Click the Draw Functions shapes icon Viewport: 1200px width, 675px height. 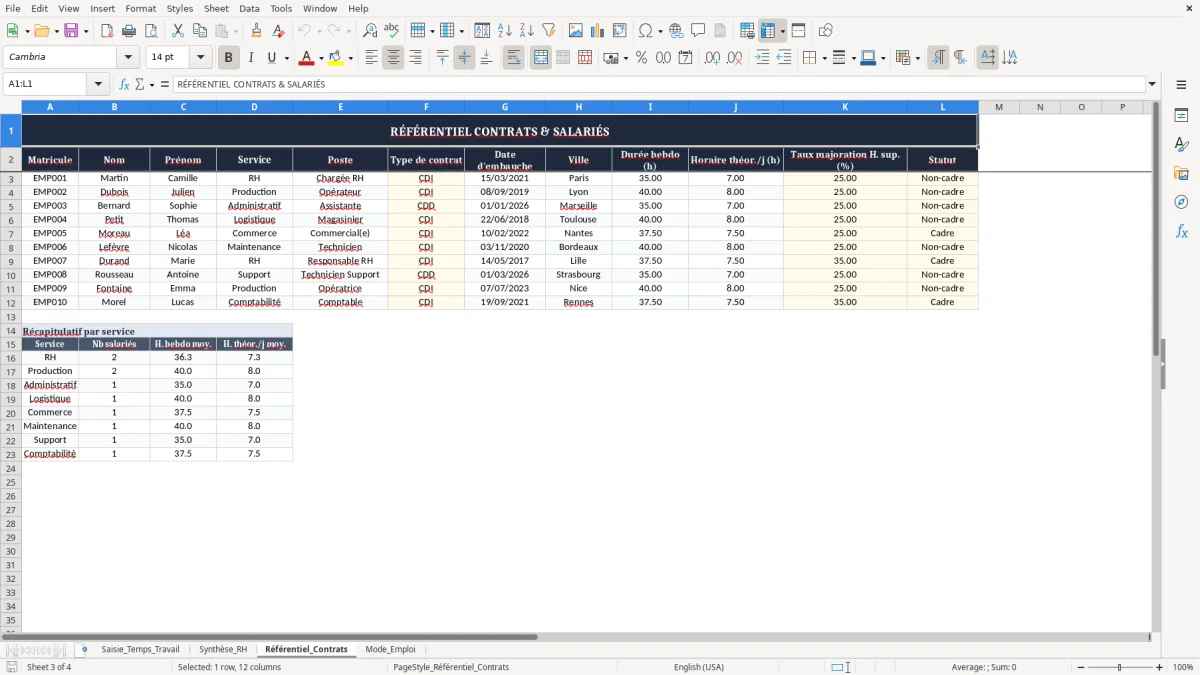click(825, 31)
